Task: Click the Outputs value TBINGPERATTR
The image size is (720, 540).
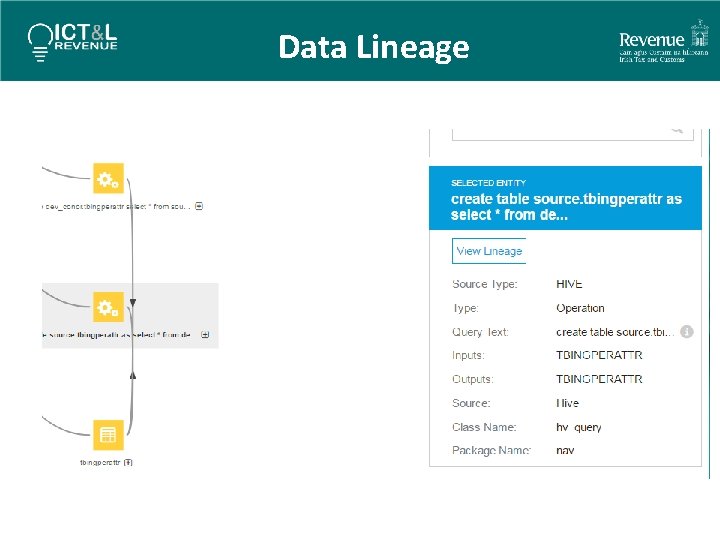Action: coord(599,379)
